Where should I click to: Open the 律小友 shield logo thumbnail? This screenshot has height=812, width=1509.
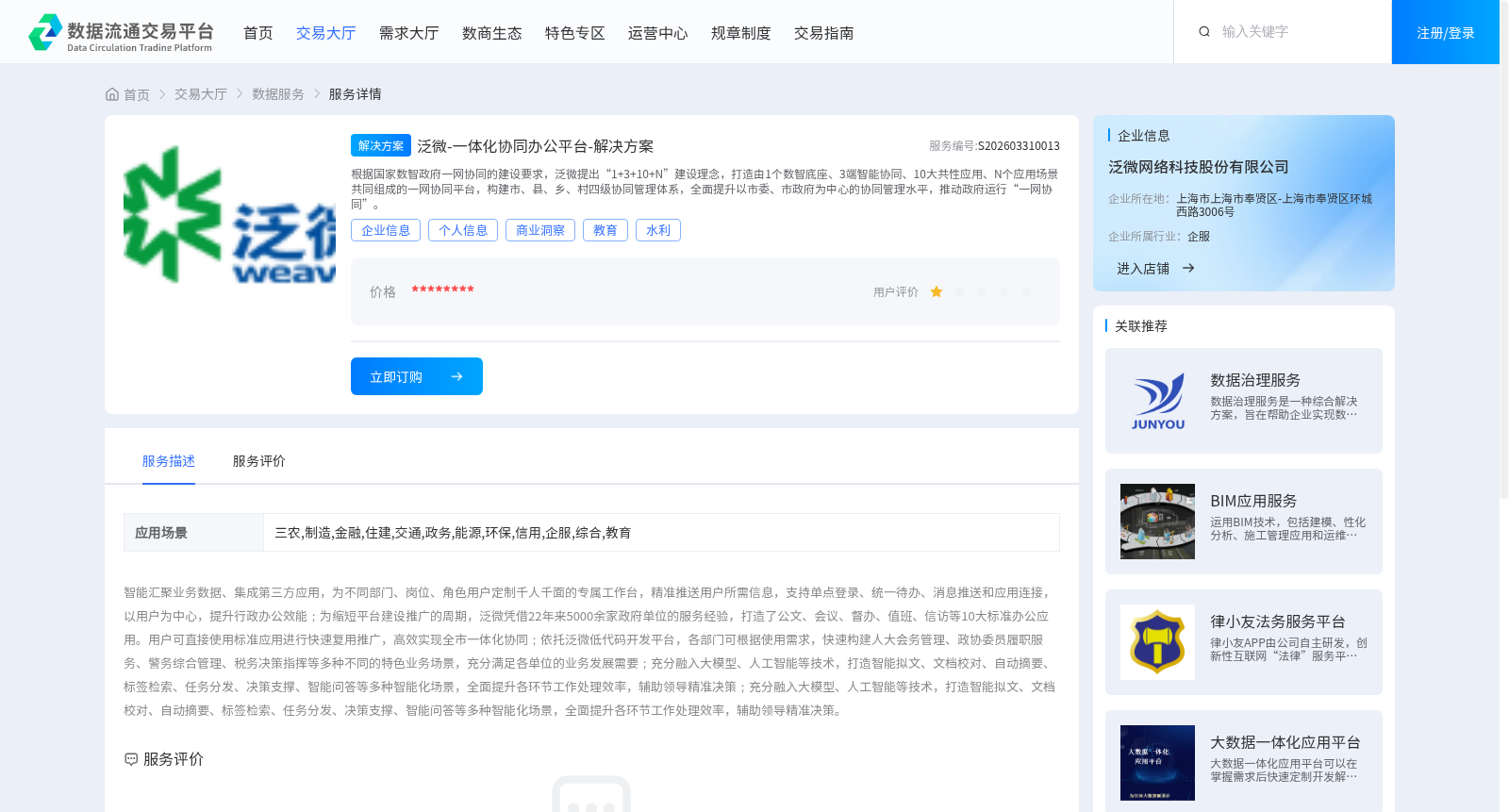click(x=1157, y=642)
